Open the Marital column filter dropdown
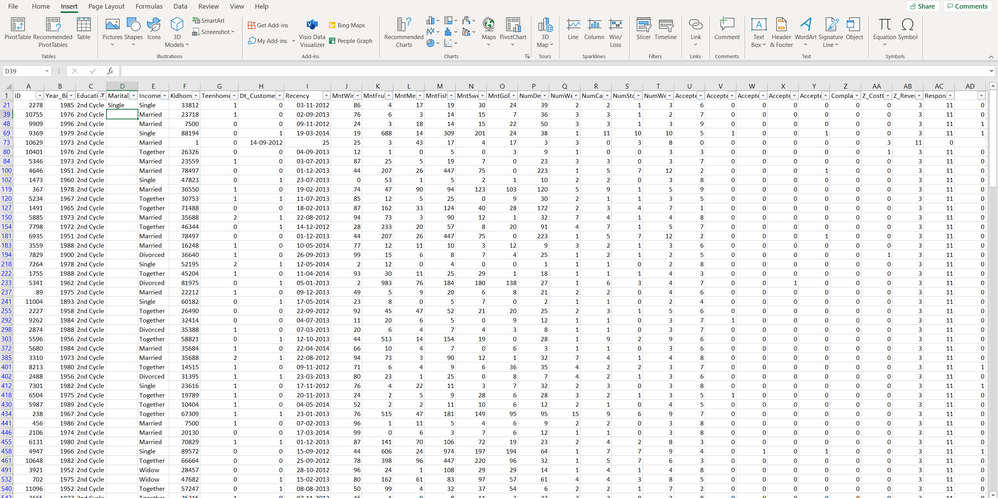998x498 pixels. click(x=134, y=96)
